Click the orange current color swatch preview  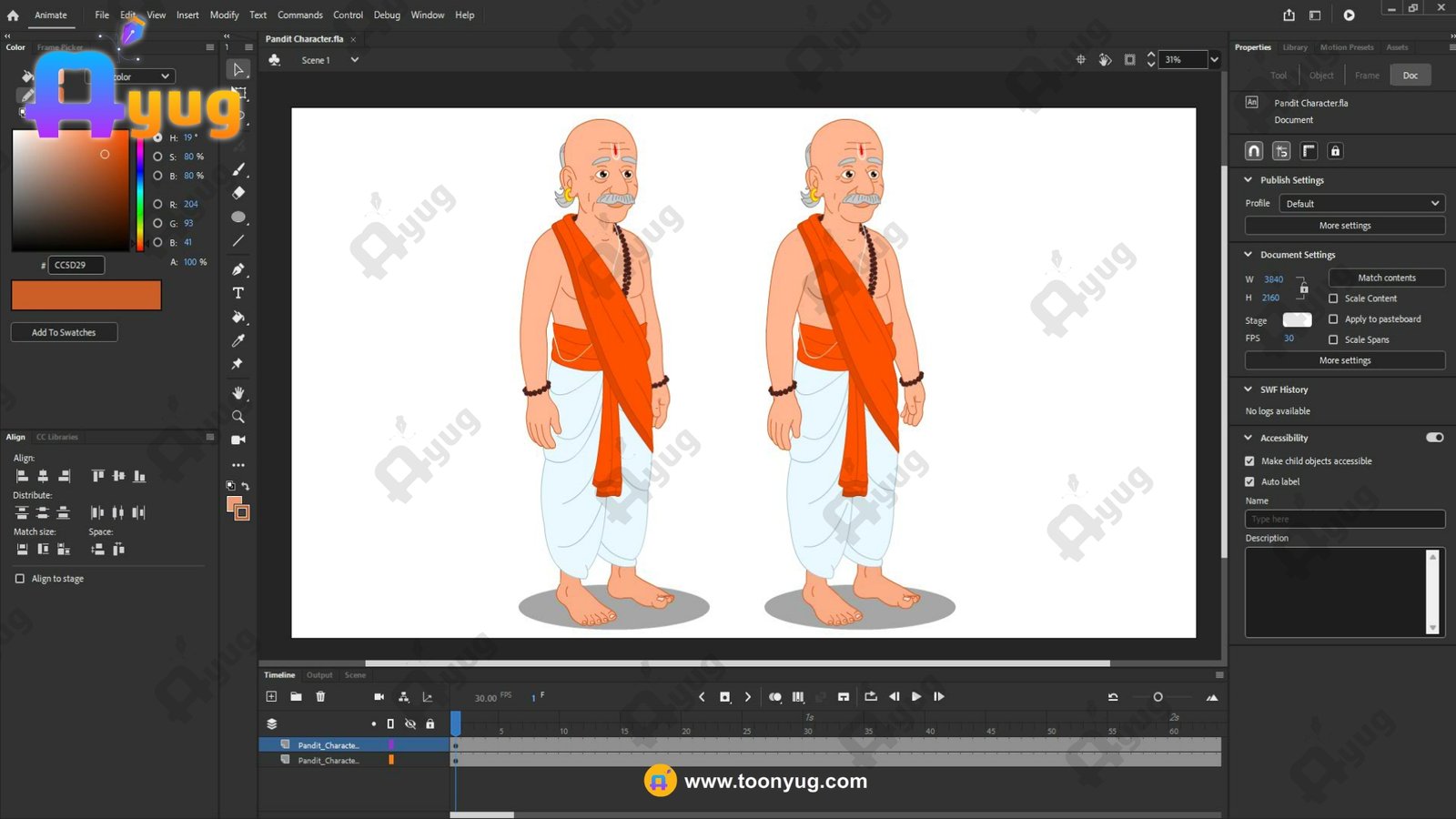pos(86,295)
